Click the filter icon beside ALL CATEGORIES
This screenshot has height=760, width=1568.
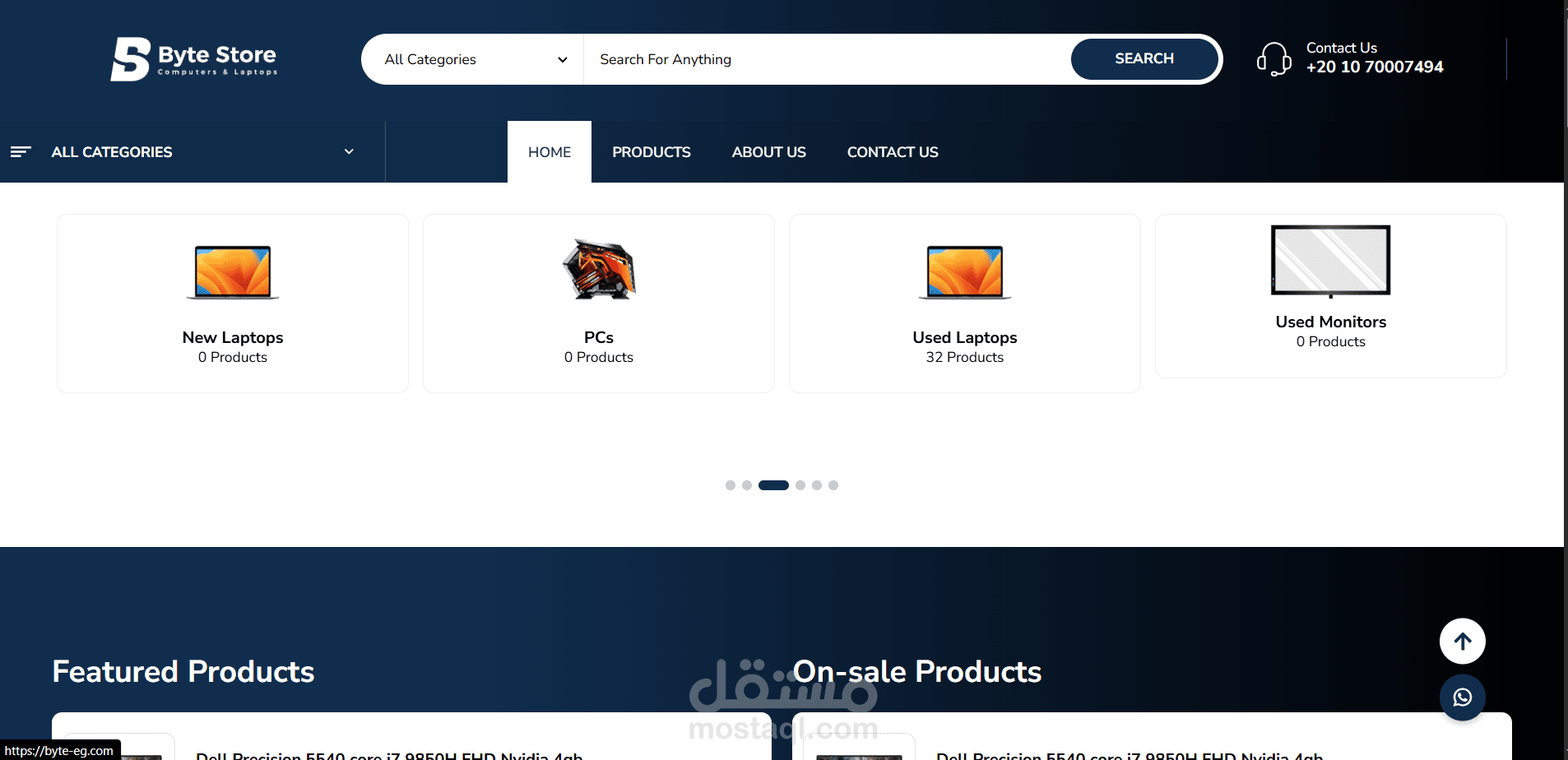coord(21,151)
